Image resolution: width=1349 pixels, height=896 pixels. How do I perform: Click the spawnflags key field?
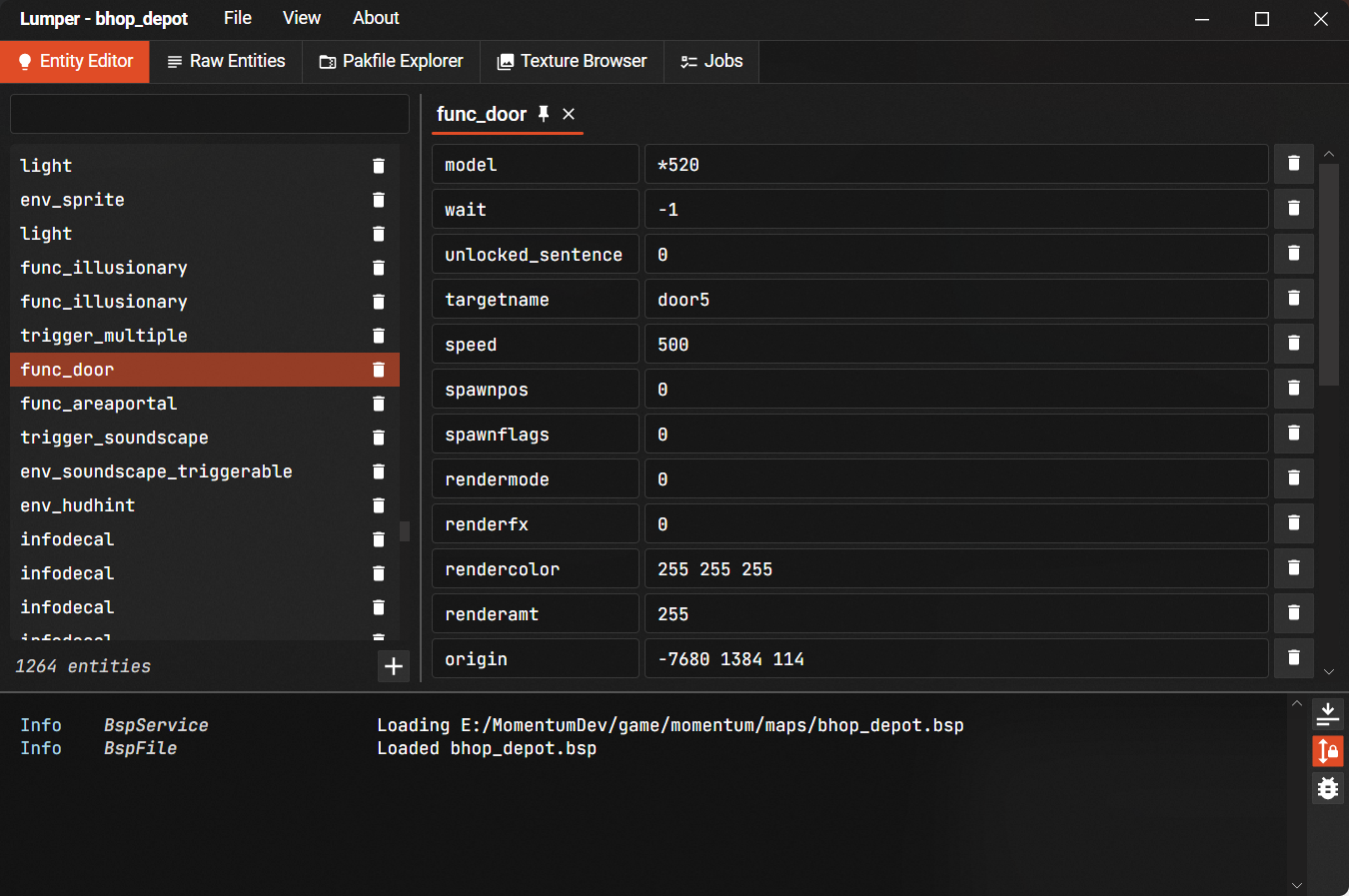tap(536, 434)
